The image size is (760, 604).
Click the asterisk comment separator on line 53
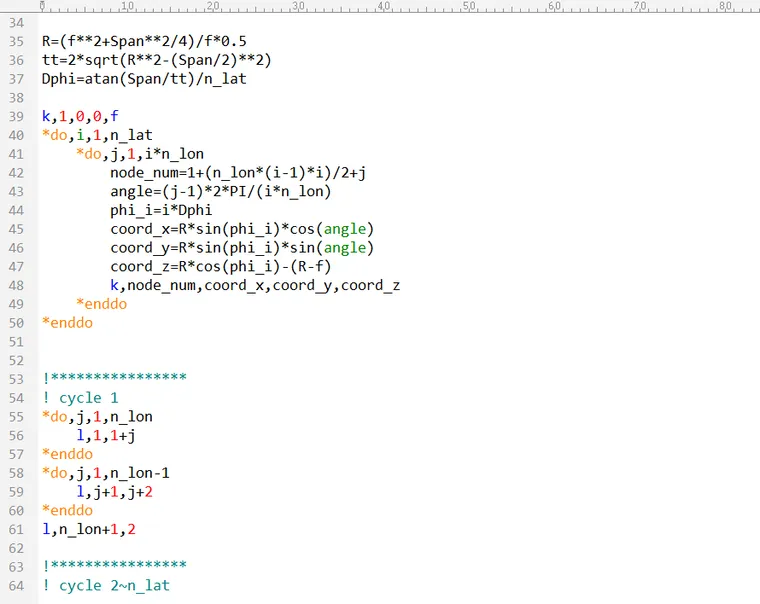pyautogui.click(x=114, y=378)
